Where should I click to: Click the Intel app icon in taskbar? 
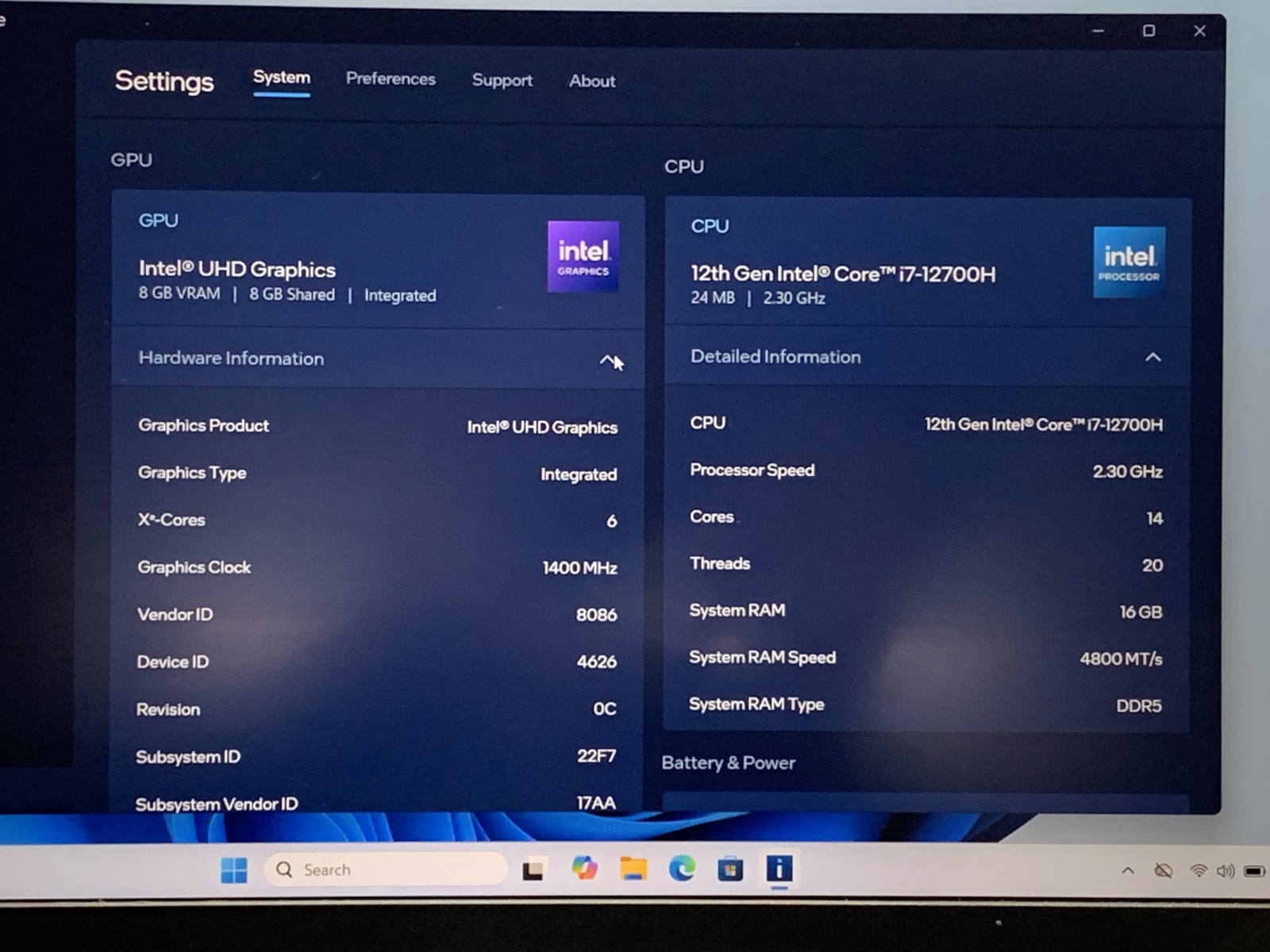coord(779,869)
